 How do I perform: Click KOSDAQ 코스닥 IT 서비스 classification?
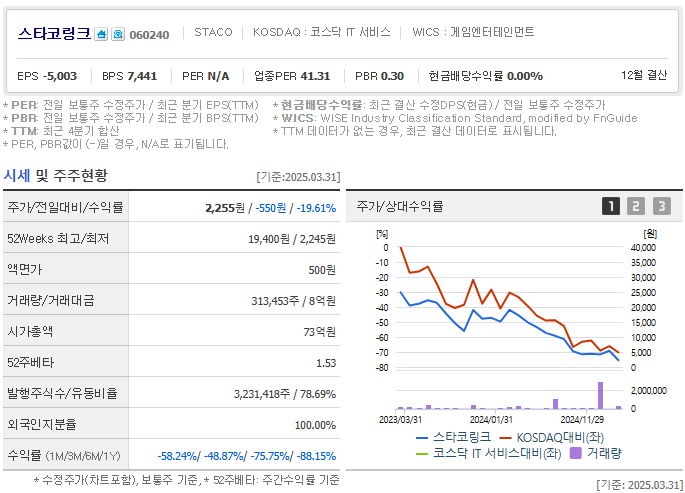click(x=322, y=32)
